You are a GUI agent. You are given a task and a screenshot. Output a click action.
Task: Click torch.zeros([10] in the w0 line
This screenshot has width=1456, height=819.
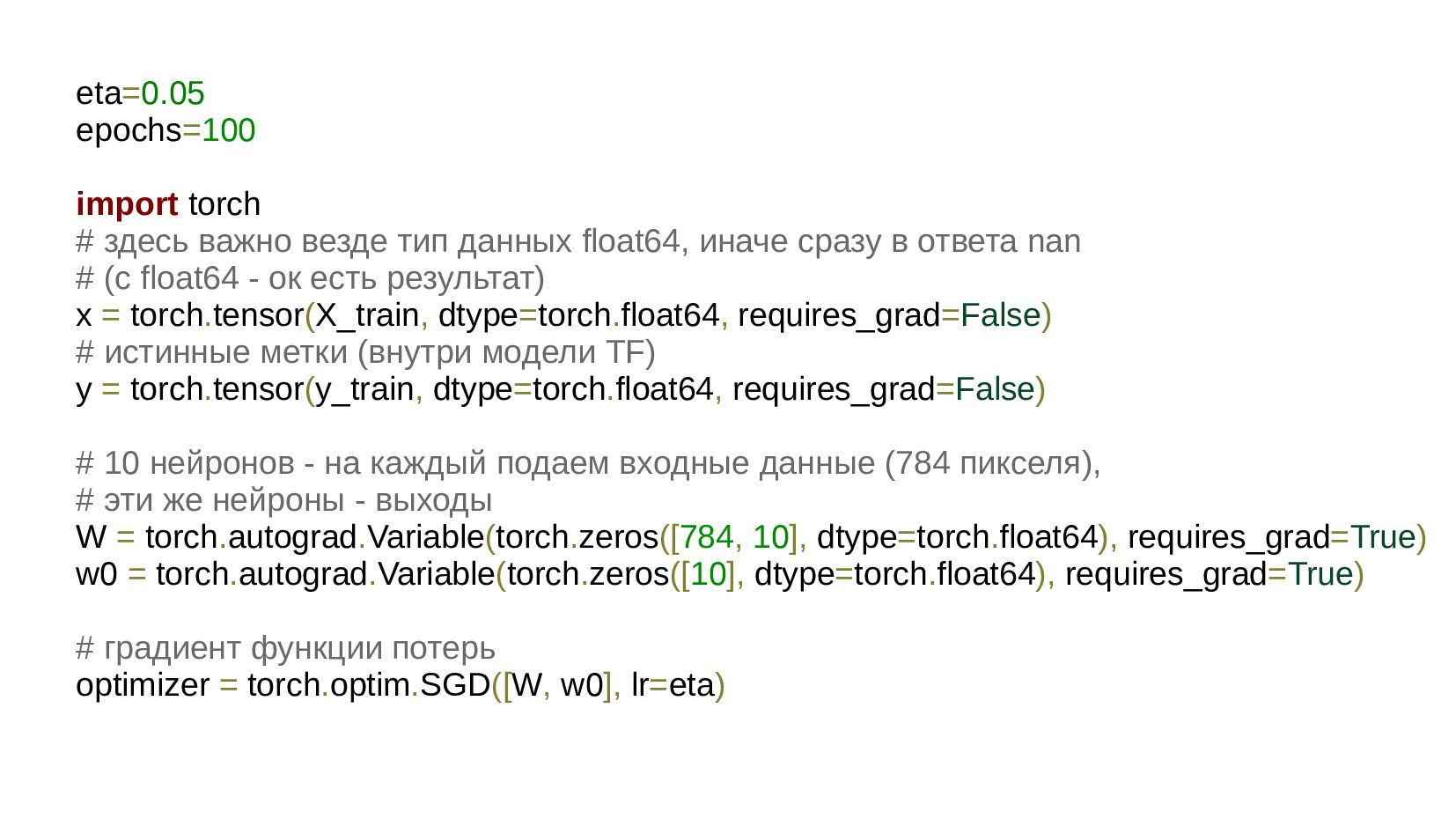[621, 574]
